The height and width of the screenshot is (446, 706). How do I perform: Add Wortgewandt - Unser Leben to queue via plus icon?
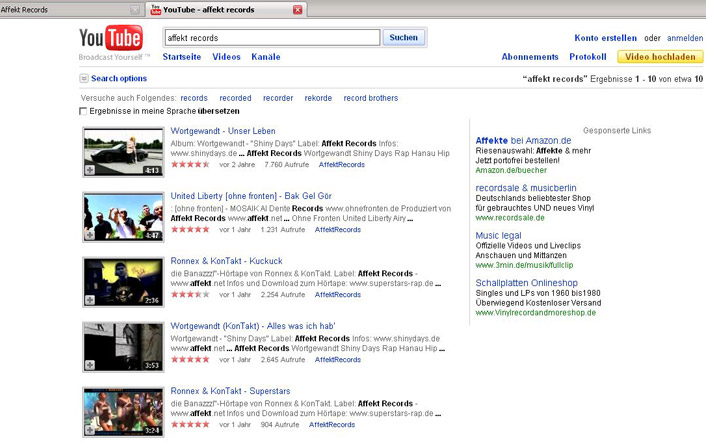90,170
